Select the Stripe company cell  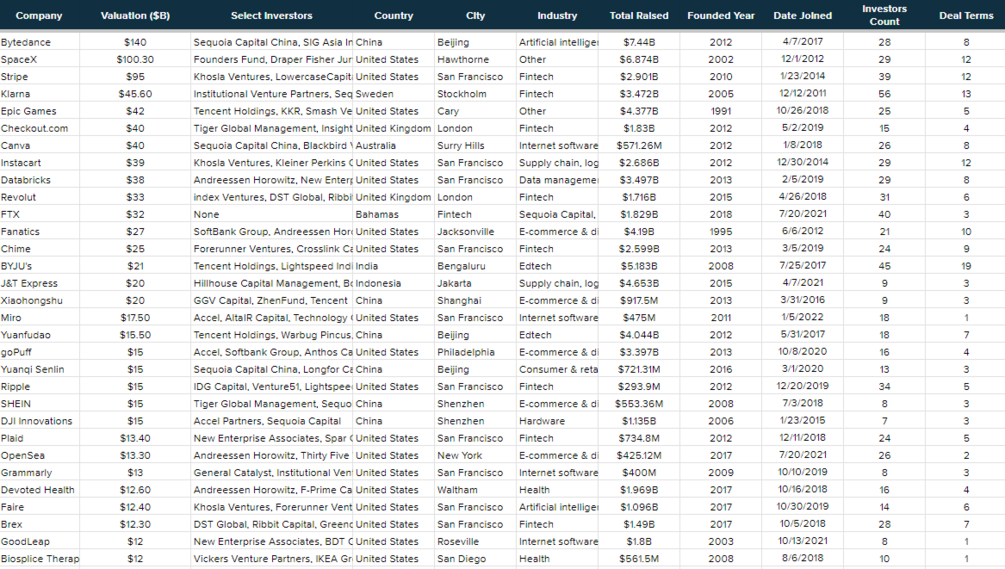(x=40, y=77)
